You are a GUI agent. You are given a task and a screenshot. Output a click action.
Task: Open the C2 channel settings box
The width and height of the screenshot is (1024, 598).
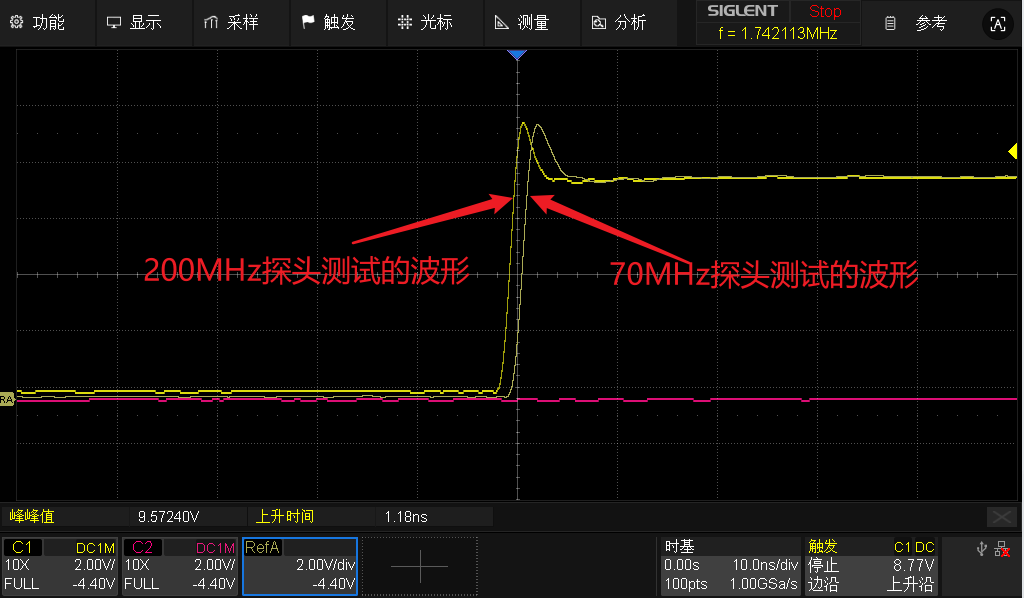pos(180,566)
